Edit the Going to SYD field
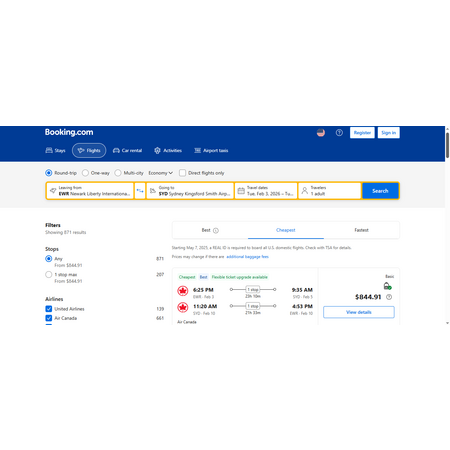450x450 pixels. coord(190,191)
